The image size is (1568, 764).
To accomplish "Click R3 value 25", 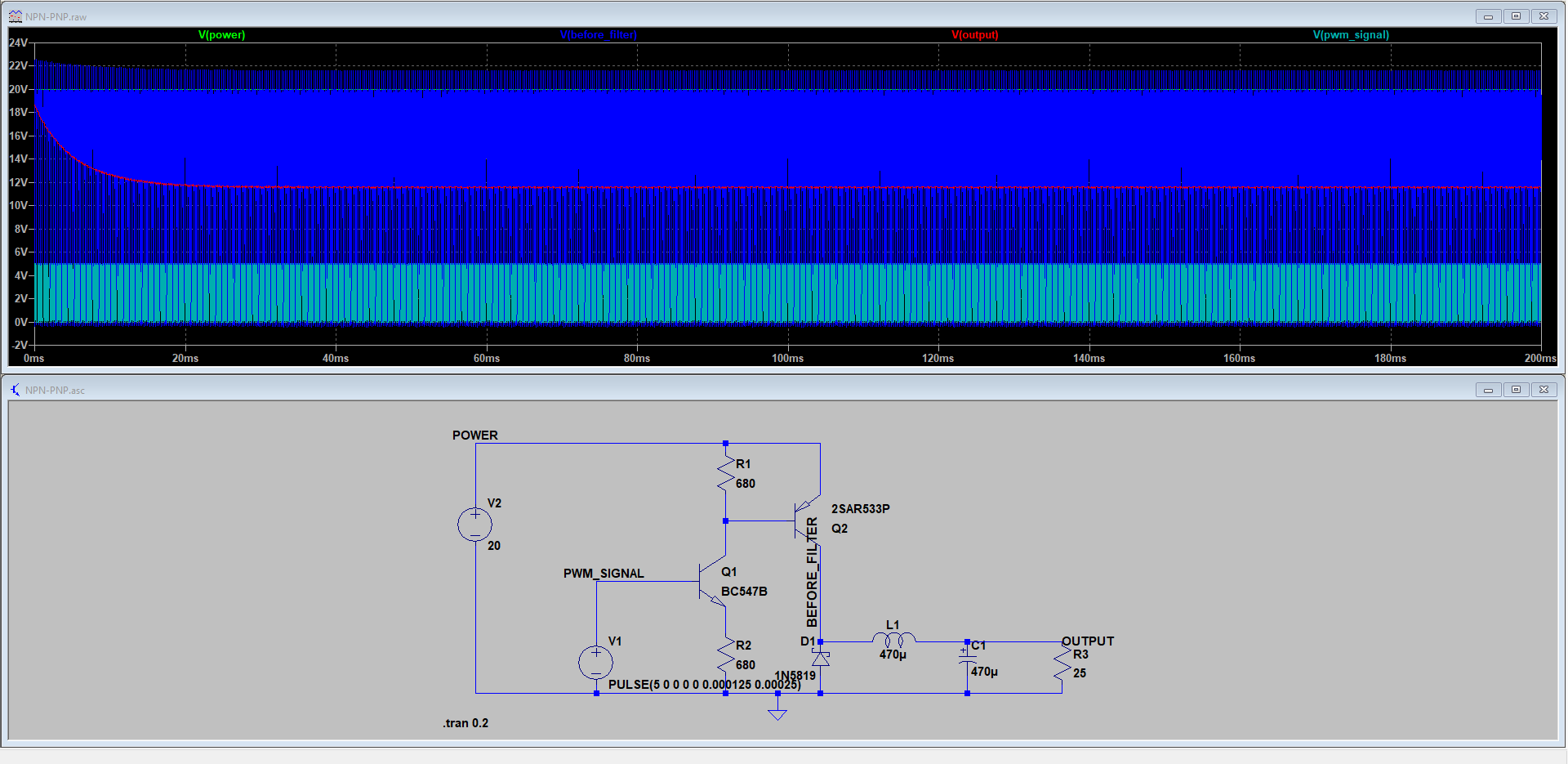I will [x=1080, y=673].
